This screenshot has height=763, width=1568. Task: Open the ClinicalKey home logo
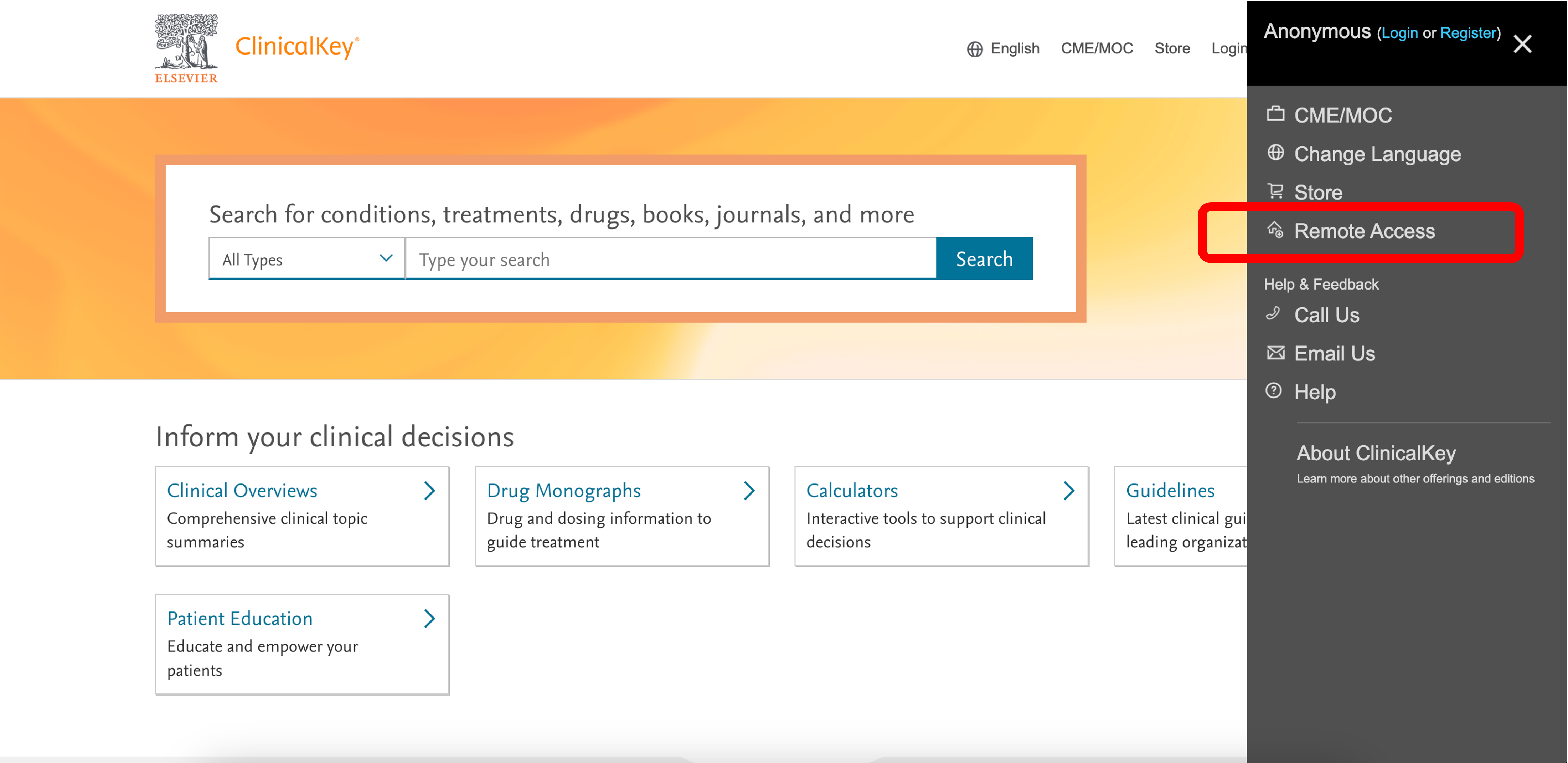[x=297, y=47]
